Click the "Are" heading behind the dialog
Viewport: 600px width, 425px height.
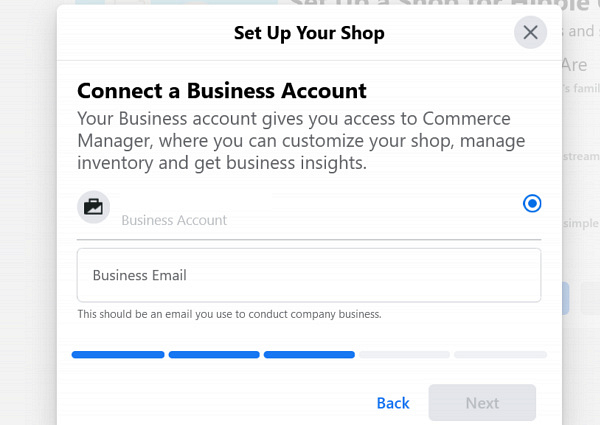[x=573, y=65]
